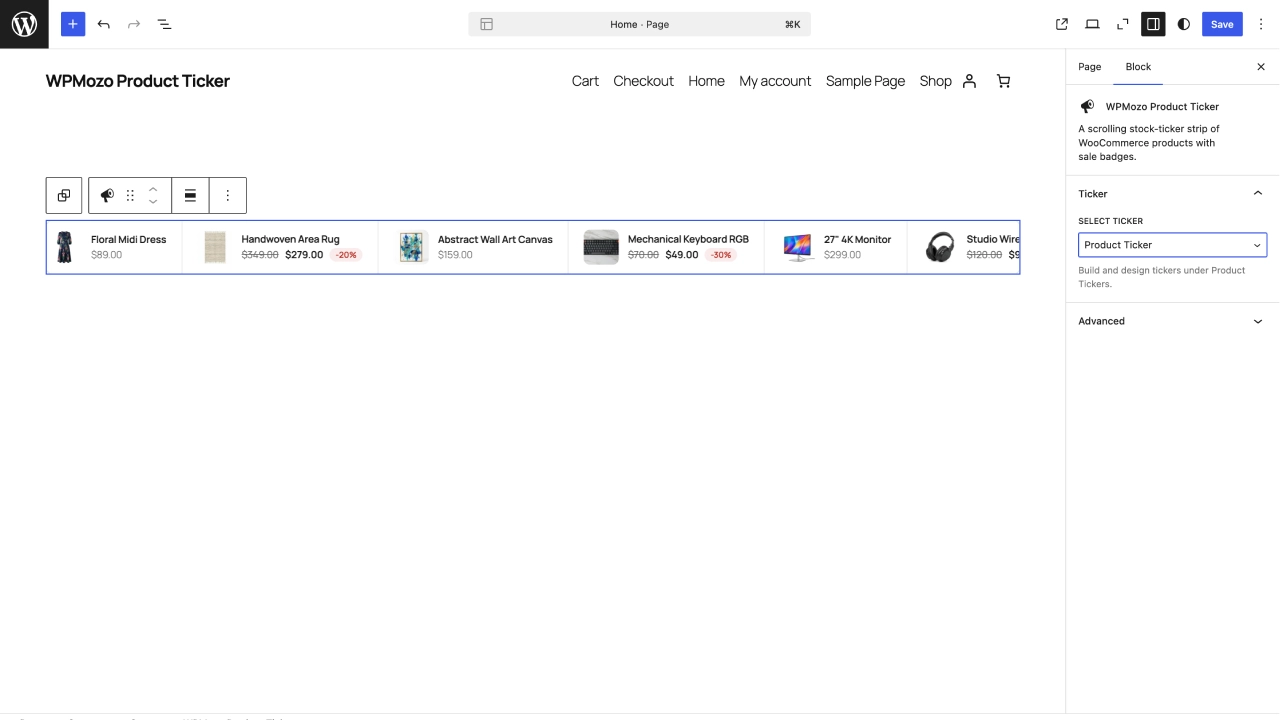1280x720 pixels.
Task: Close the settings sidebar with X
Action: (1261, 67)
